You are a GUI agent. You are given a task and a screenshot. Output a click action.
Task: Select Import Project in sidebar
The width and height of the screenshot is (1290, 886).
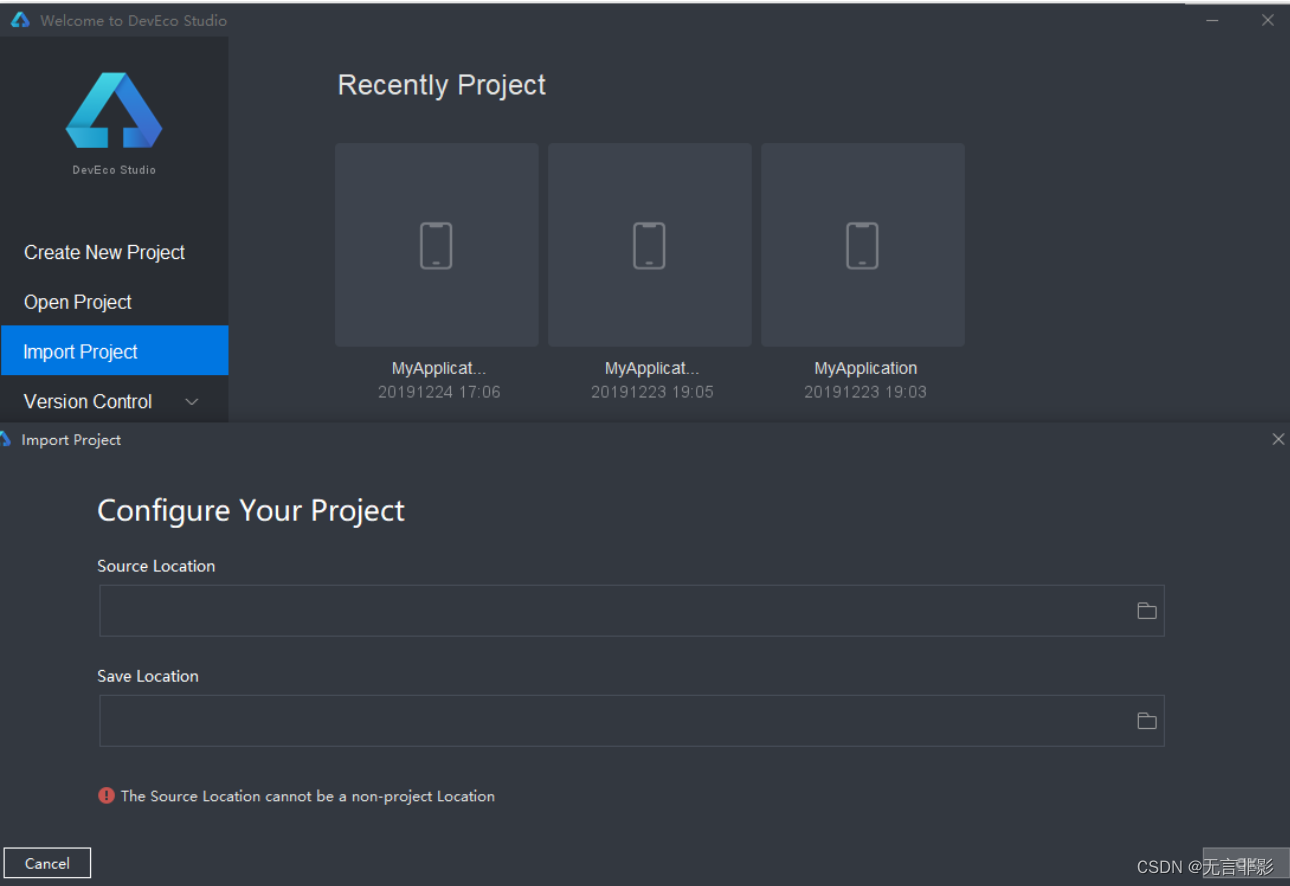[114, 351]
